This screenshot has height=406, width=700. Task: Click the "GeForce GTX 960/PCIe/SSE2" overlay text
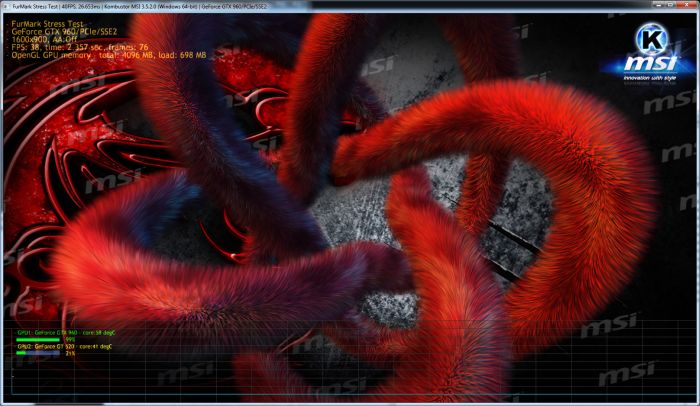(x=64, y=32)
